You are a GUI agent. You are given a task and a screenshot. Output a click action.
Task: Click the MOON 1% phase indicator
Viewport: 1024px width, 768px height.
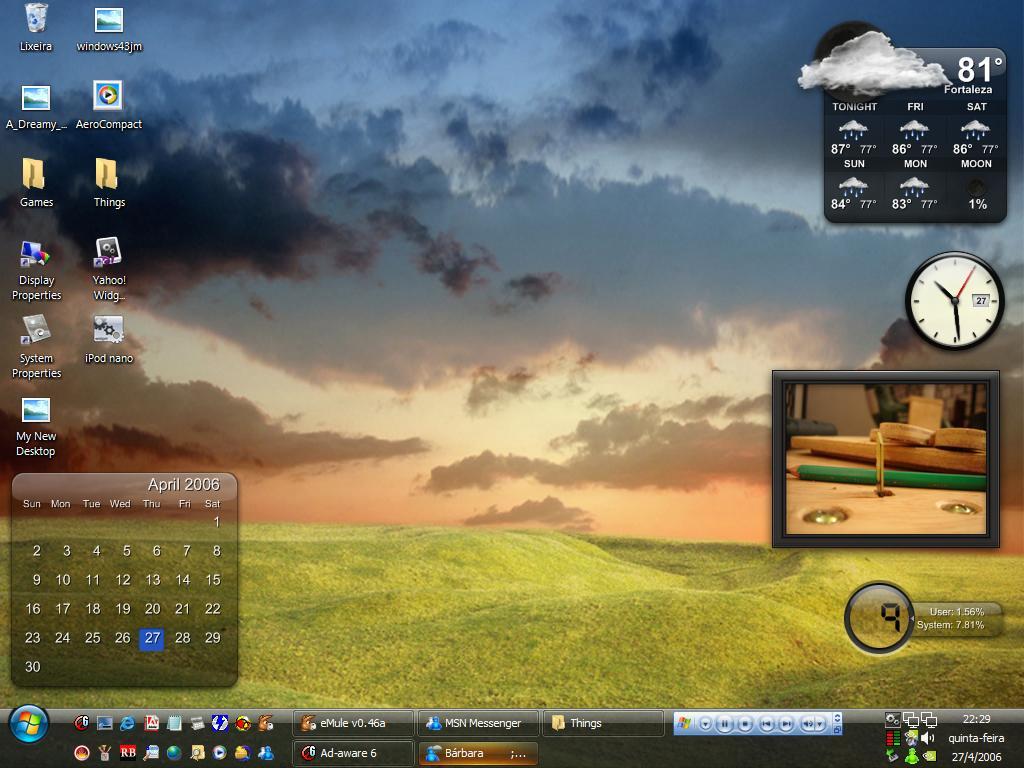(x=976, y=186)
